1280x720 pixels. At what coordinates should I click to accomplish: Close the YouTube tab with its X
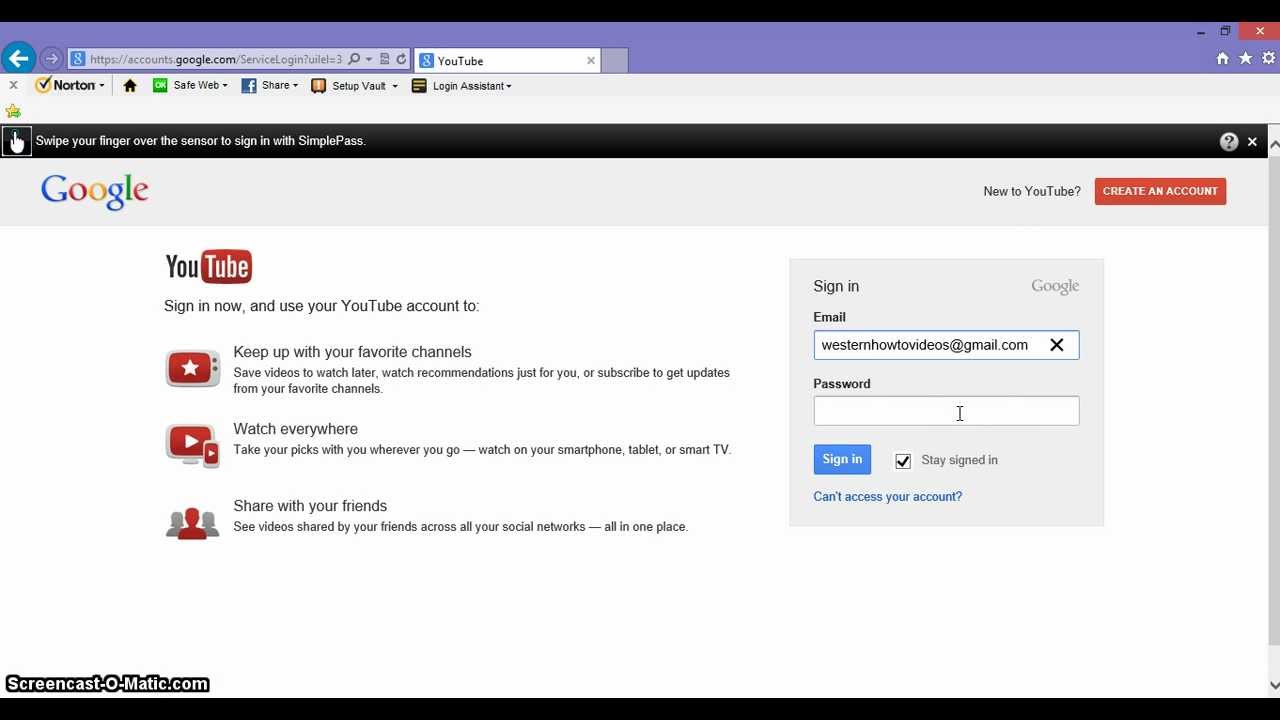[x=591, y=60]
